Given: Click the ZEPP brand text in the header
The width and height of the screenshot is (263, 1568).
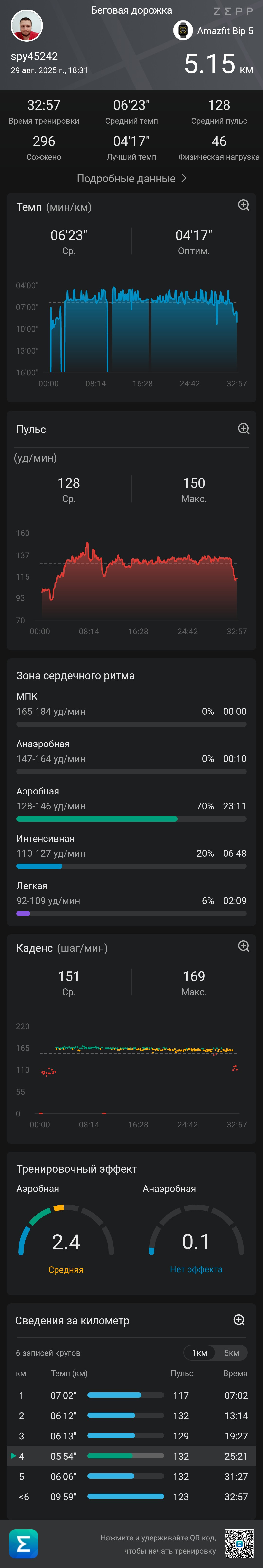Looking at the screenshot, I should coord(233,11).
